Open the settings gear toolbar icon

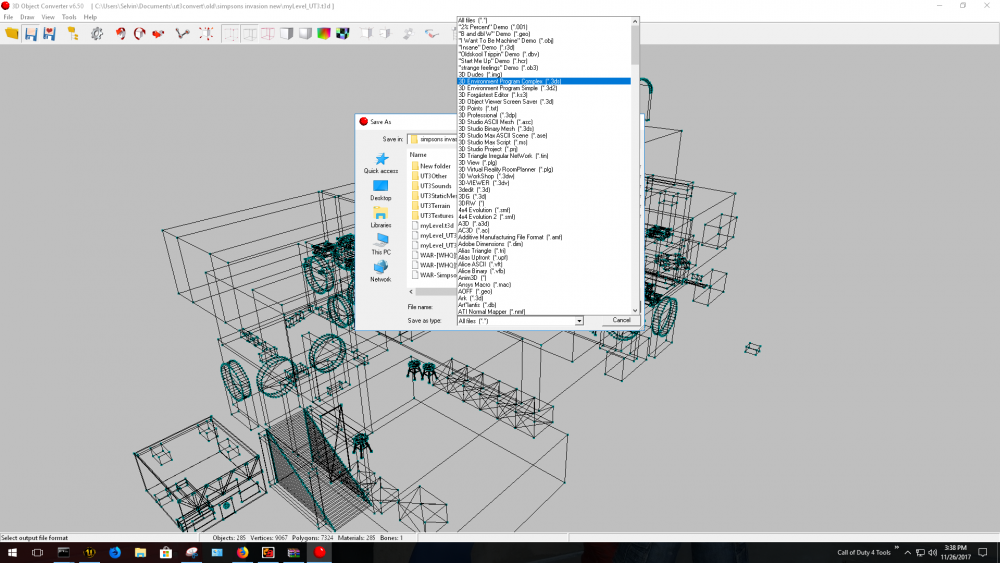pos(97,33)
